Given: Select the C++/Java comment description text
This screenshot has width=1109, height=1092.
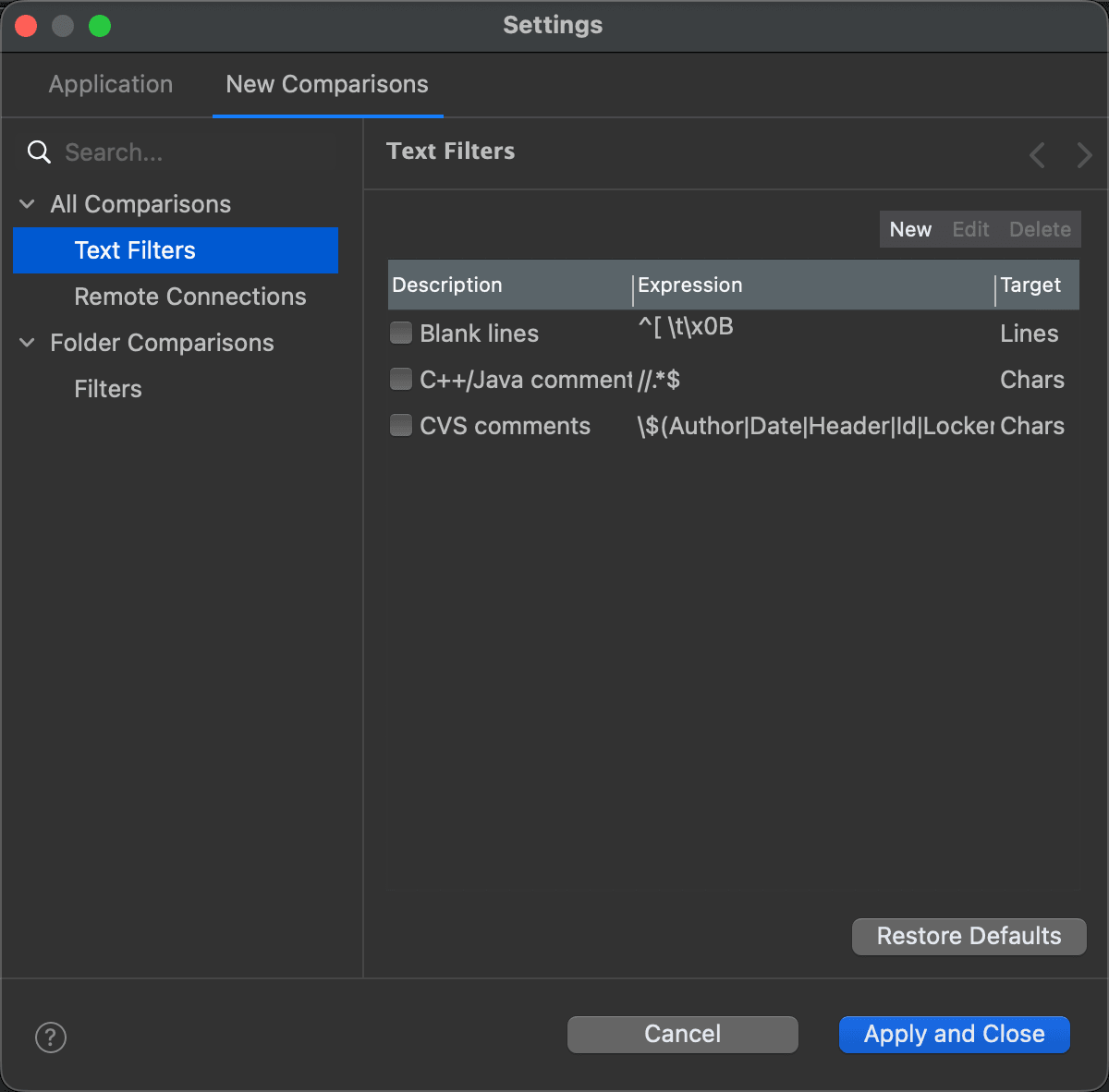Looking at the screenshot, I should click(x=526, y=380).
